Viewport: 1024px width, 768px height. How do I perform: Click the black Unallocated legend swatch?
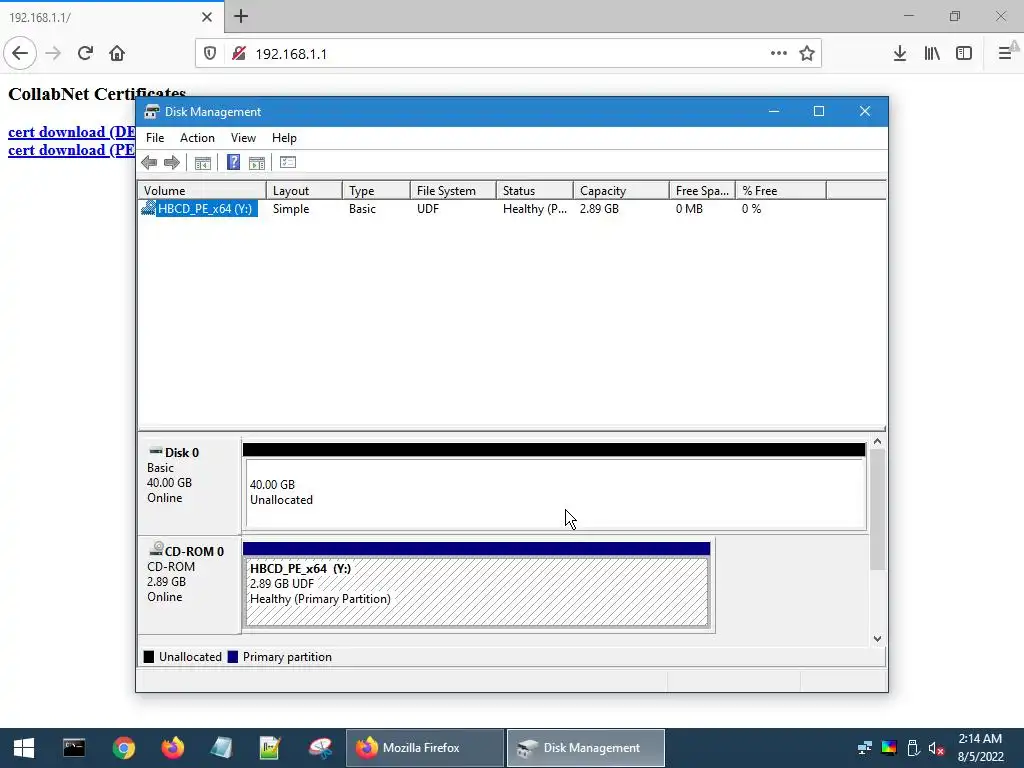click(x=149, y=657)
